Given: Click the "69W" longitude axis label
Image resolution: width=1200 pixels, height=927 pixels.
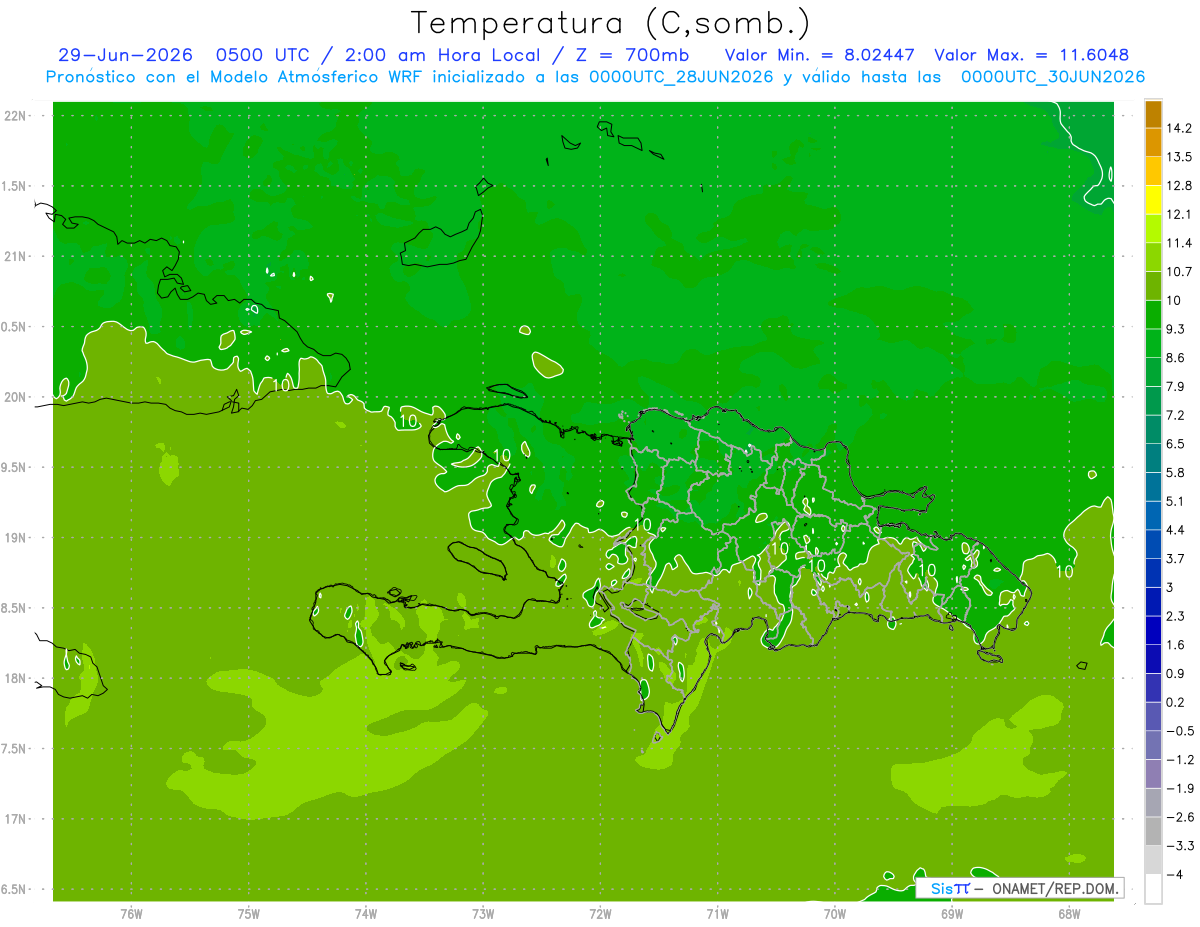Looking at the screenshot, I should click(952, 914).
